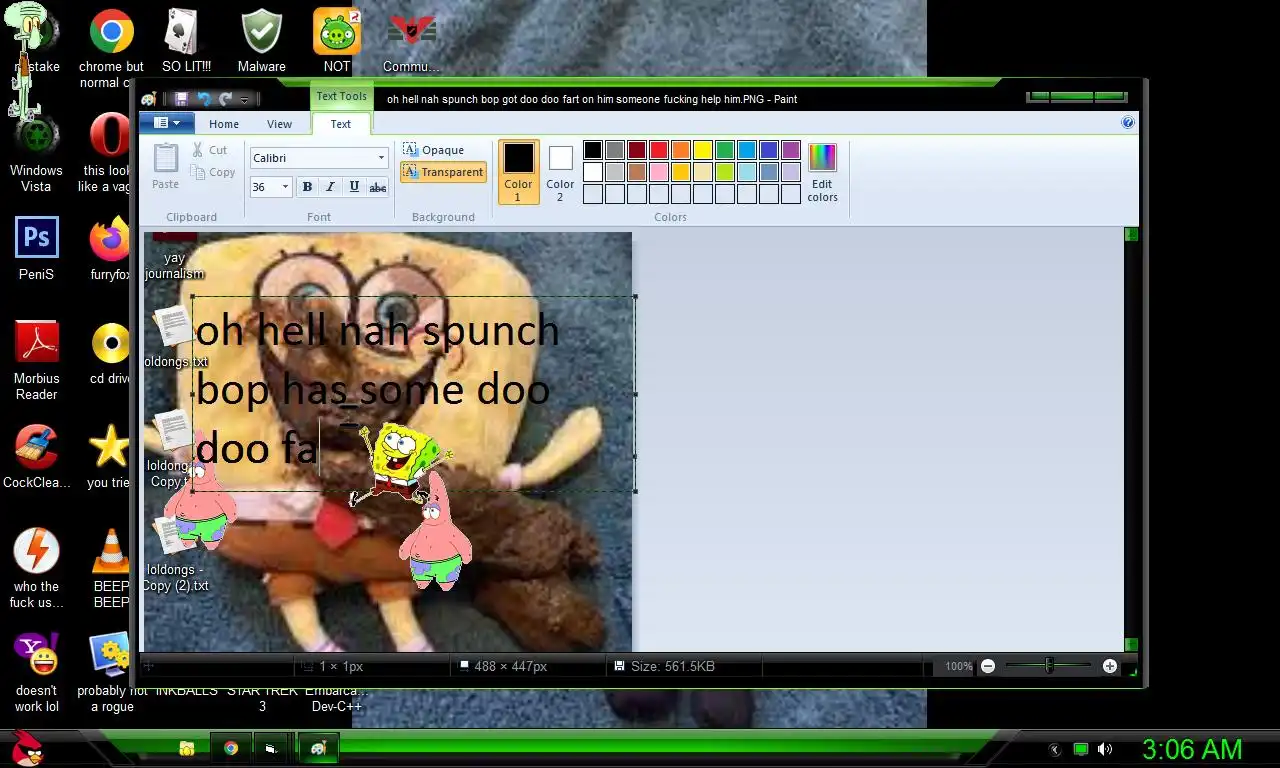
Task: Click the network tray icon
Action: (x=1080, y=749)
